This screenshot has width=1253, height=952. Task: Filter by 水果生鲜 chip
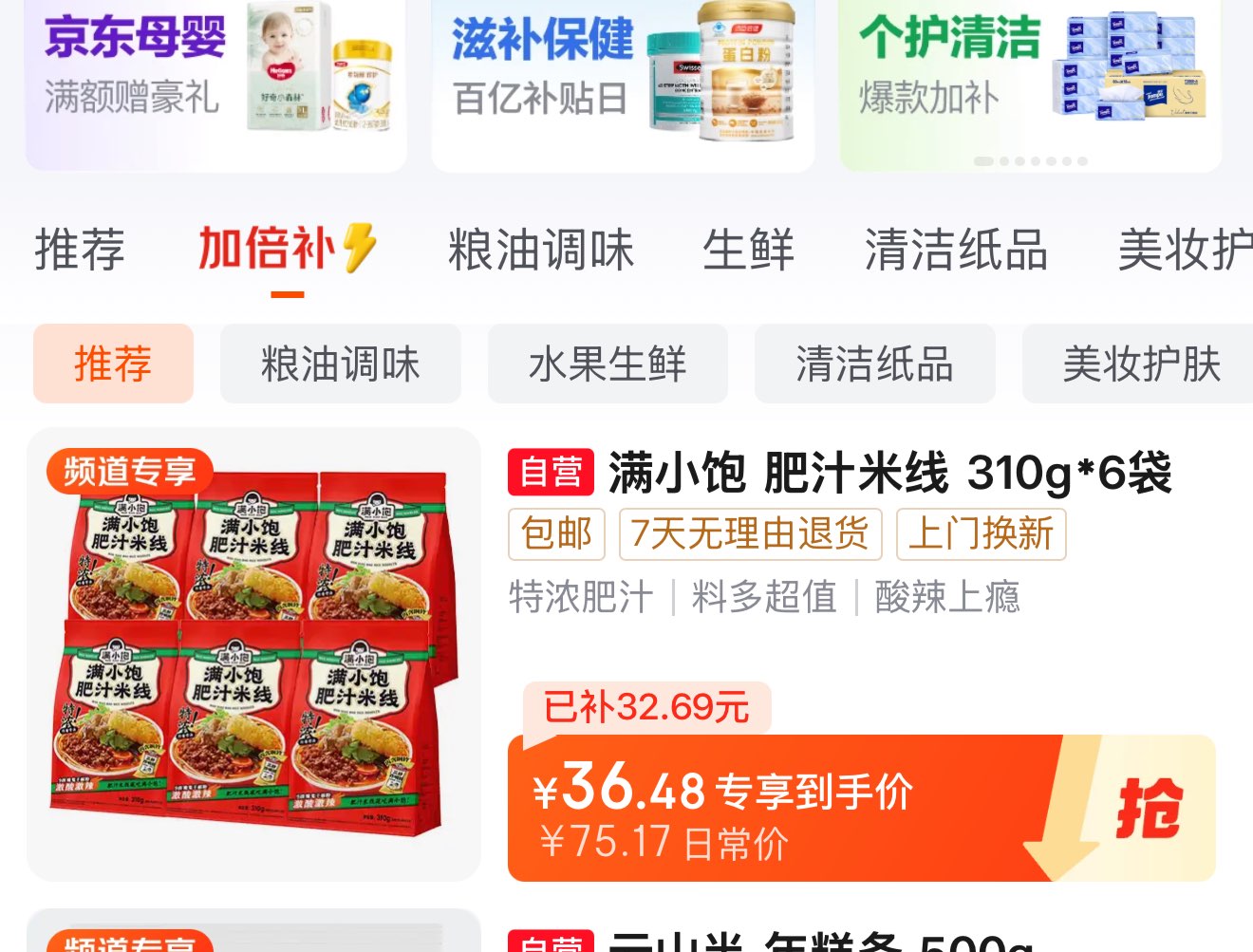tap(608, 364)
